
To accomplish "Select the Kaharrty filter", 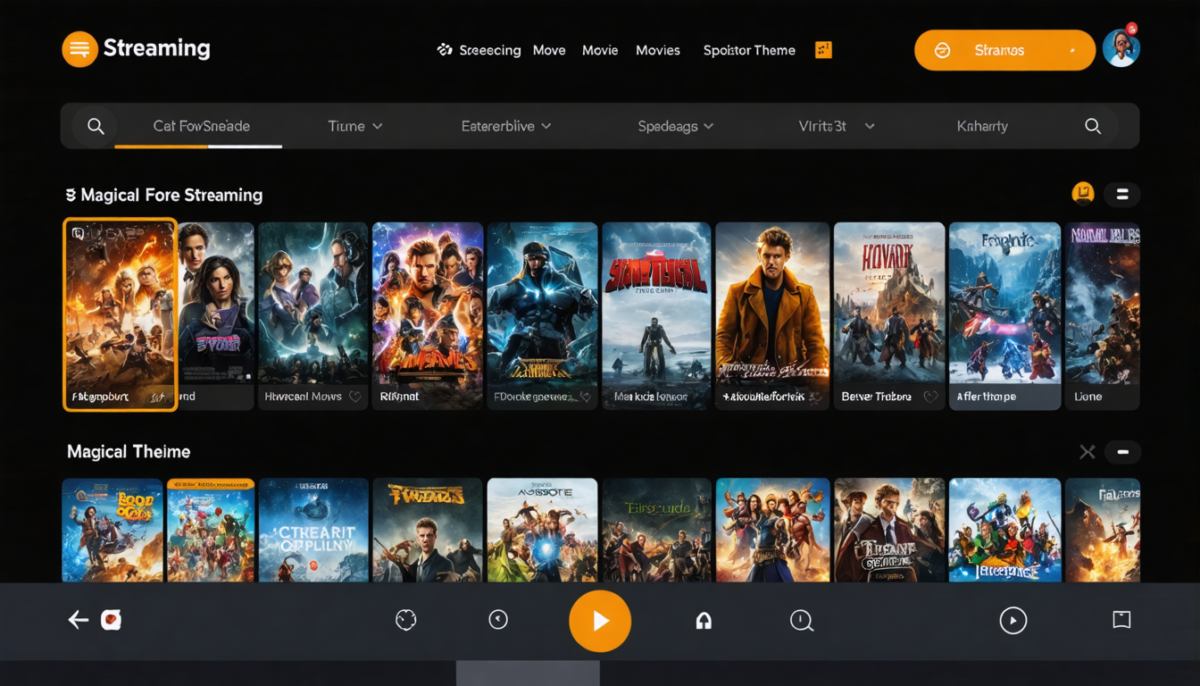I will tap(982, 126).
